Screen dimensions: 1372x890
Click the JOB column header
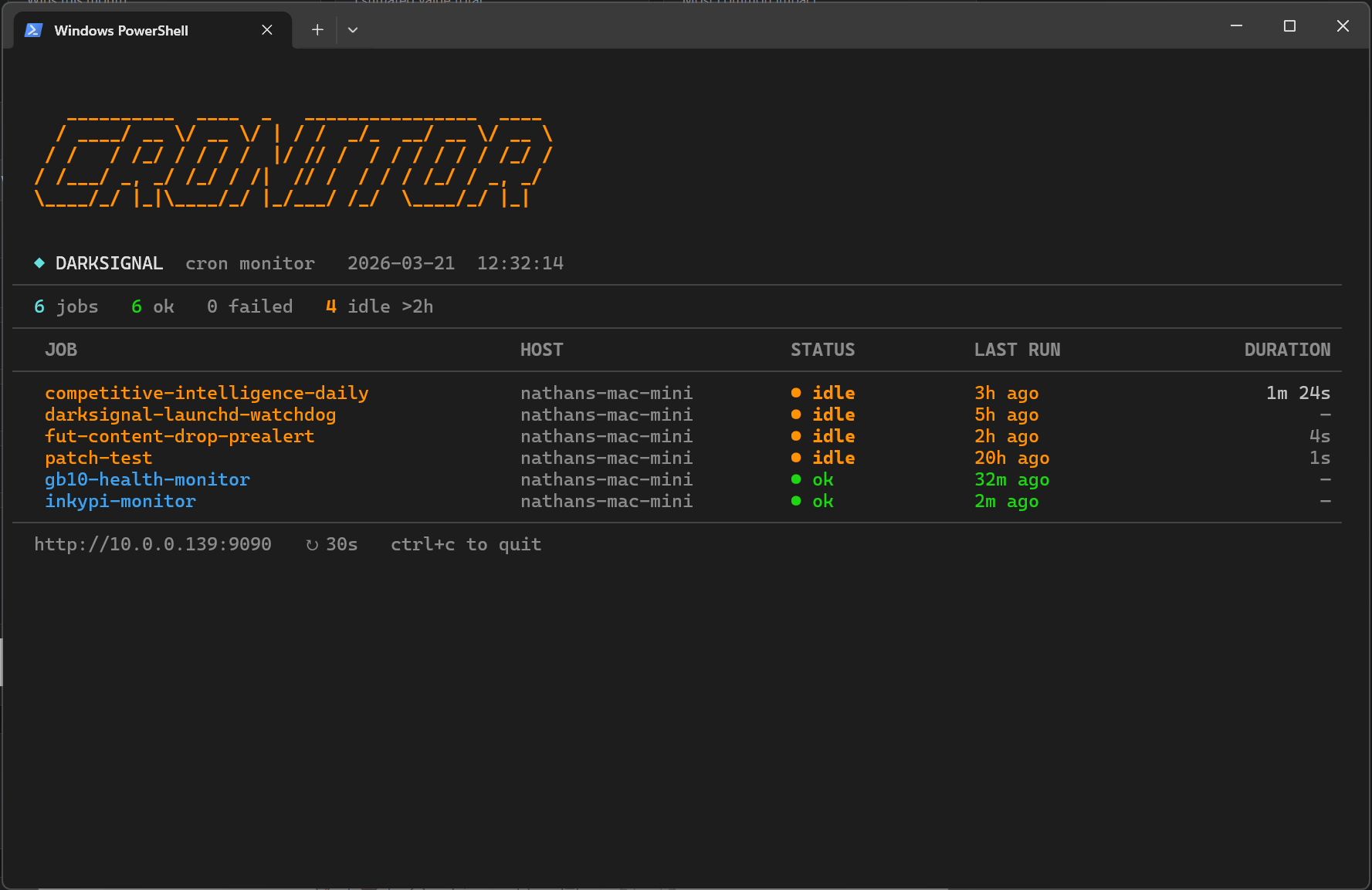pyautogui.click(x=61, y=350)
